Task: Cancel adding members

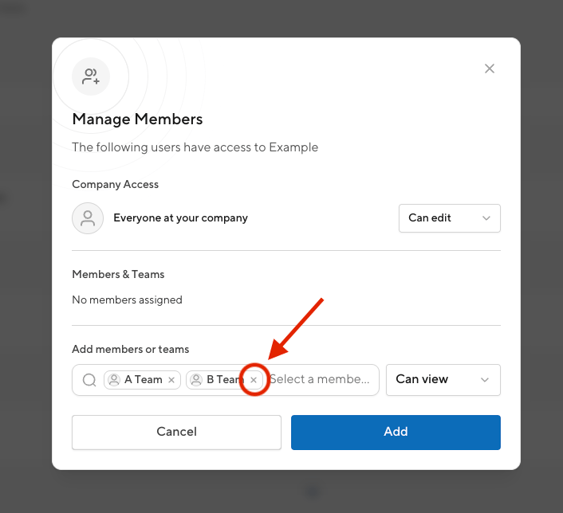Action: click(177, 432)
